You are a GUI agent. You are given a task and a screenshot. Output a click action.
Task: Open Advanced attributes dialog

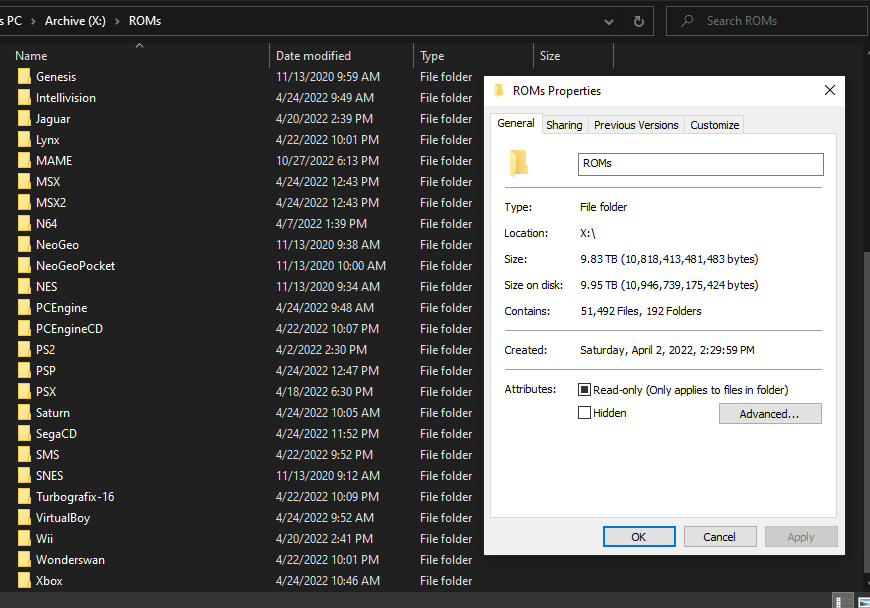(x=770, y=413)
